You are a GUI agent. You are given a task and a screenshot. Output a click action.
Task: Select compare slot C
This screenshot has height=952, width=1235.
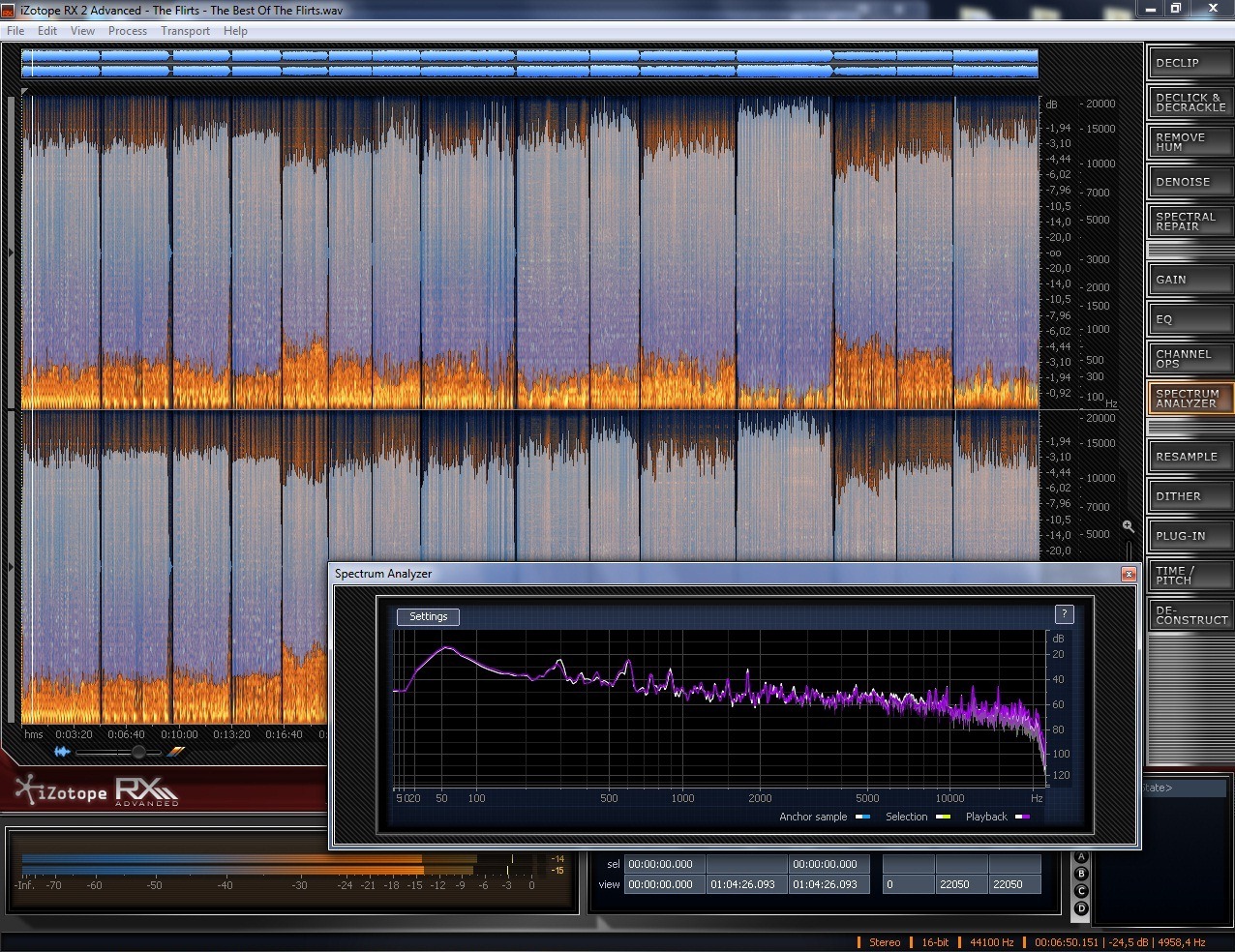[1081, 891]
